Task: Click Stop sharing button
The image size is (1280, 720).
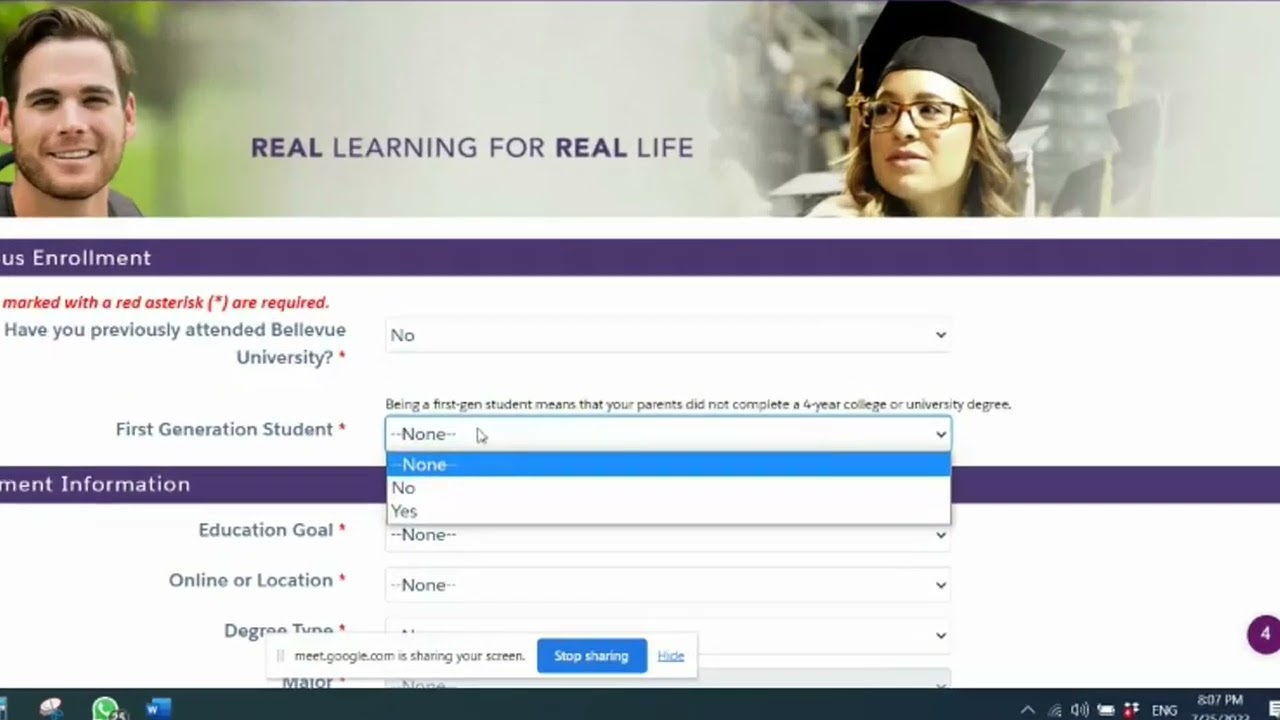Action: click(x=592, y=656)
